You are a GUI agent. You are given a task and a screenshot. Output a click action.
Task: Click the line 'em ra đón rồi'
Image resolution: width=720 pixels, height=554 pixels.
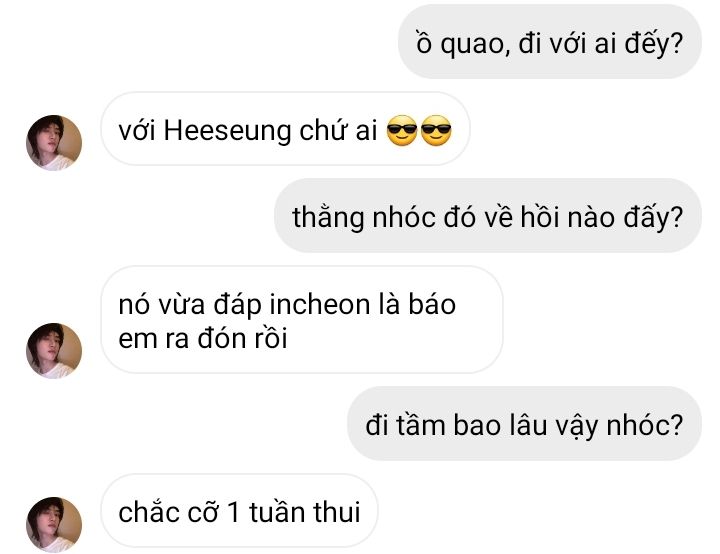click(x=202, y=339)
